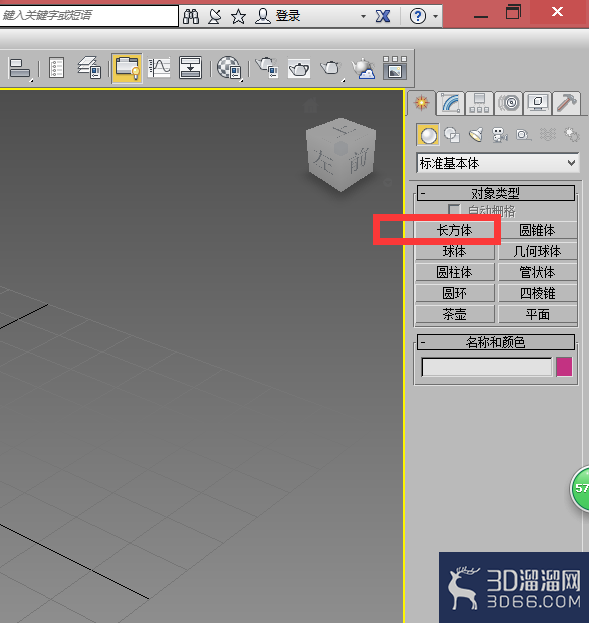This screenshot has height=623, width=589.
Task: Collapse the 对象类型 rollout
Action: [x=496, y=193]
